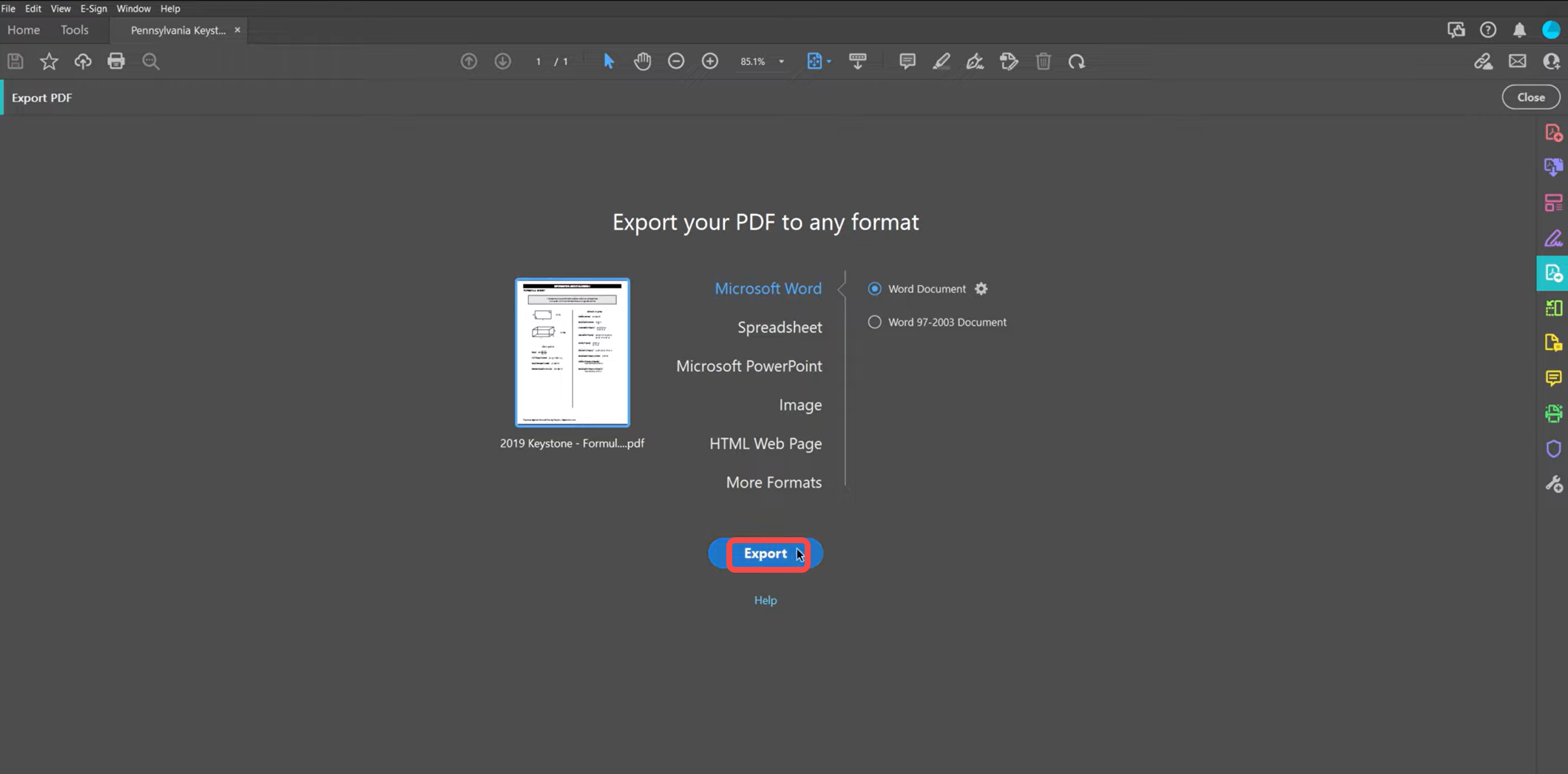Open the View menu
The image size is (1568, 774).
[x=60, y=8]
